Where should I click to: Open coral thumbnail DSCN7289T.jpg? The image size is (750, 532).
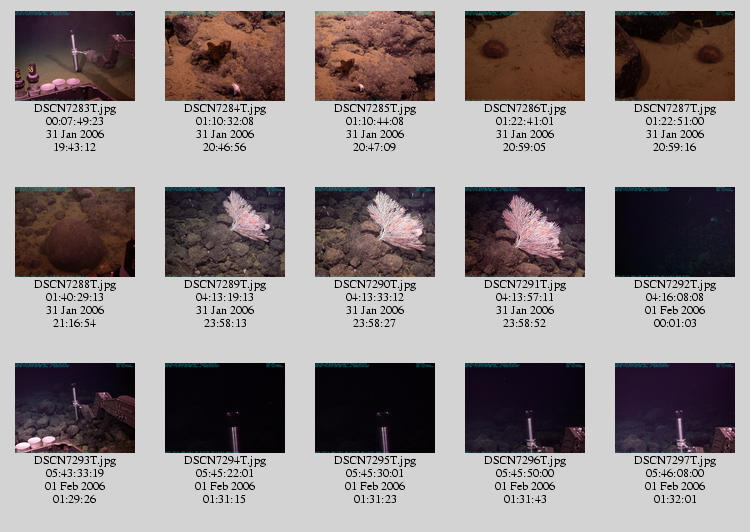tap(225, 232)
